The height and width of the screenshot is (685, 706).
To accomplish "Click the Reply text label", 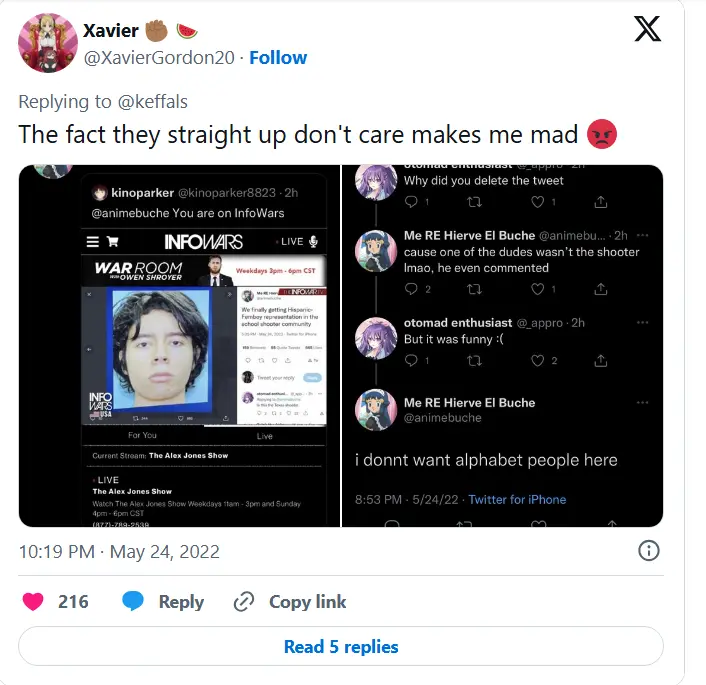I will 181,601.
